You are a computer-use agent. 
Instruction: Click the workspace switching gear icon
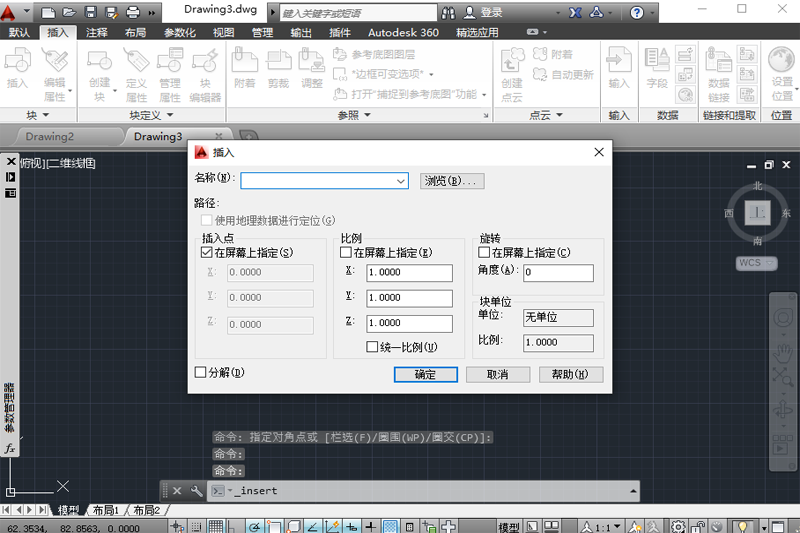click(678, 526)
